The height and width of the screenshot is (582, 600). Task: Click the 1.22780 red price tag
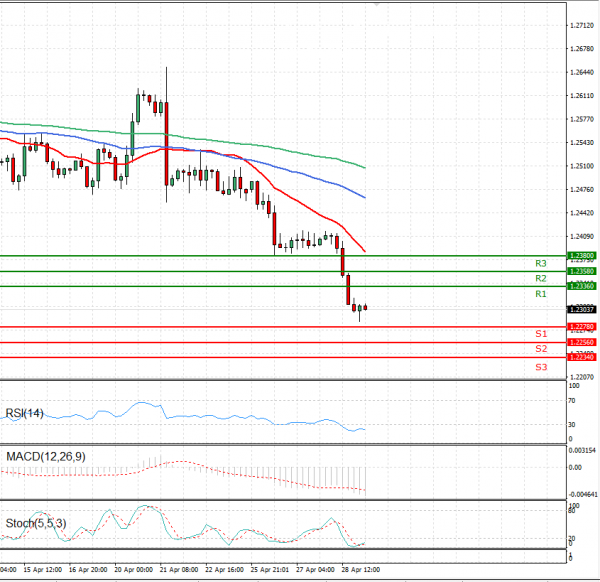tap(582, 327)
